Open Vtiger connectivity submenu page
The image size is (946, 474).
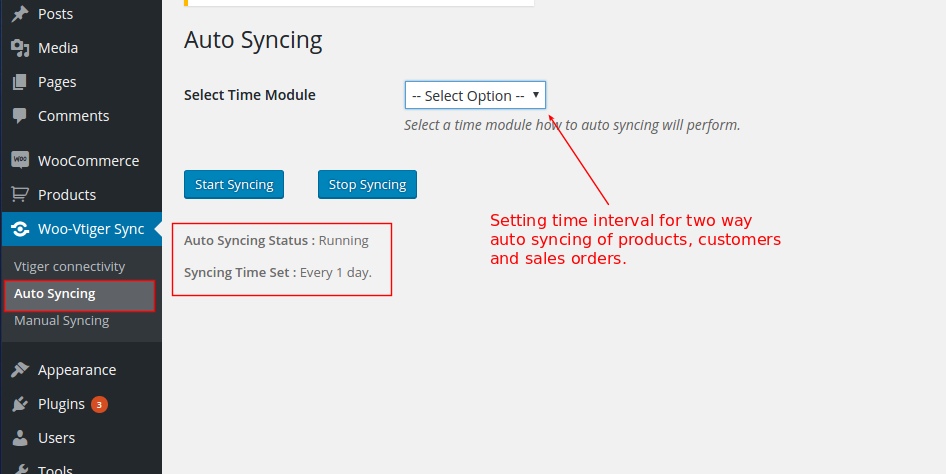[x=69, y=267]
